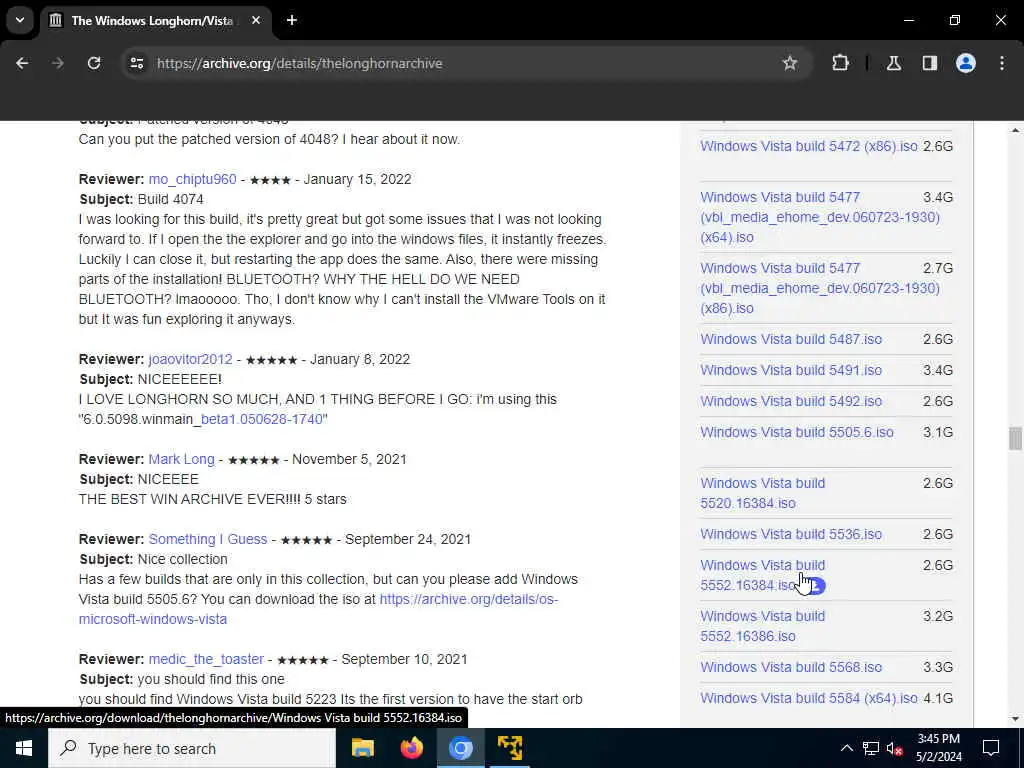Download Windows Vista build 5505.6.iso
The image size is (1024, 768).
[797, 432]
